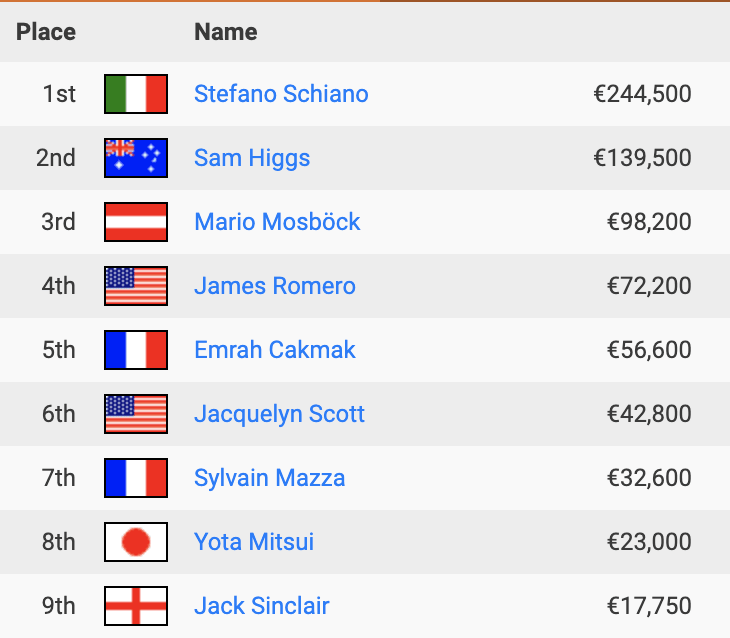
Task: Open Sylvain Mazza's player link
Action: point(270,478)
